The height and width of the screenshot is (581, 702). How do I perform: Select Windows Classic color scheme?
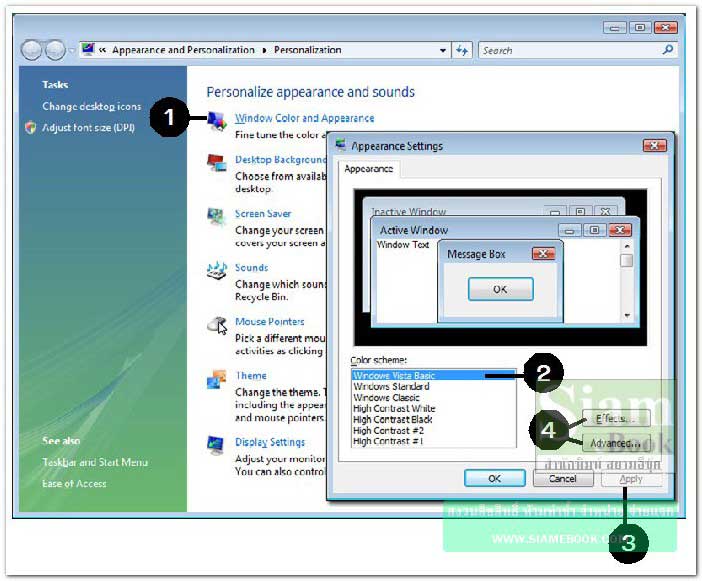click(x=433, y=397)
